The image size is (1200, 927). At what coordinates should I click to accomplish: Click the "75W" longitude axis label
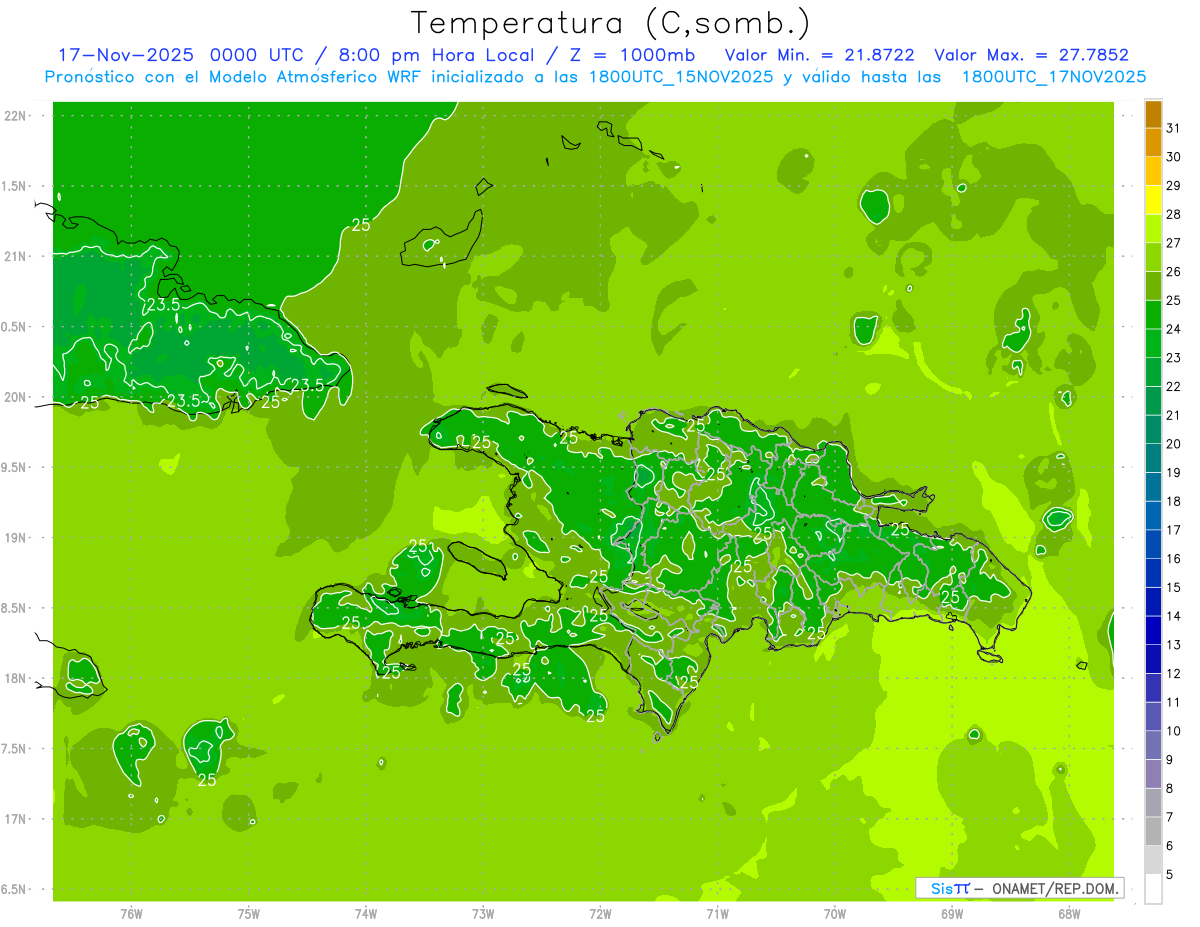248,914
